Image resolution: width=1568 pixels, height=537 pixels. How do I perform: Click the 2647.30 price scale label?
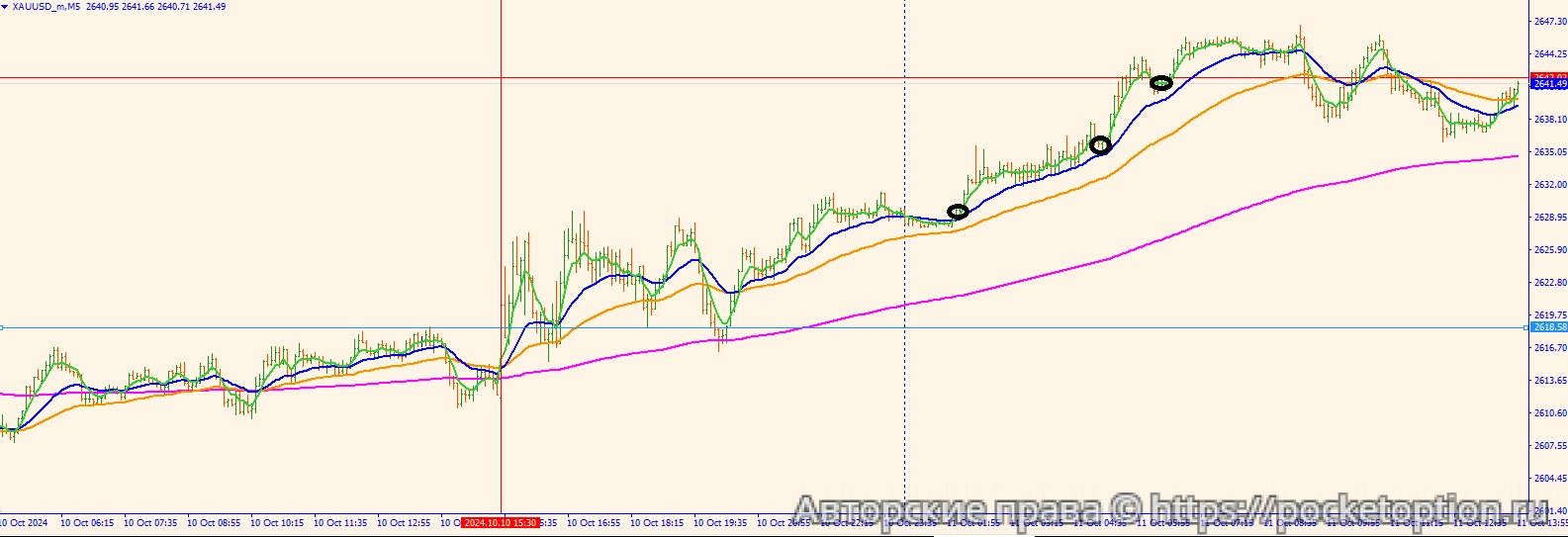click(x=1549, y=21)
